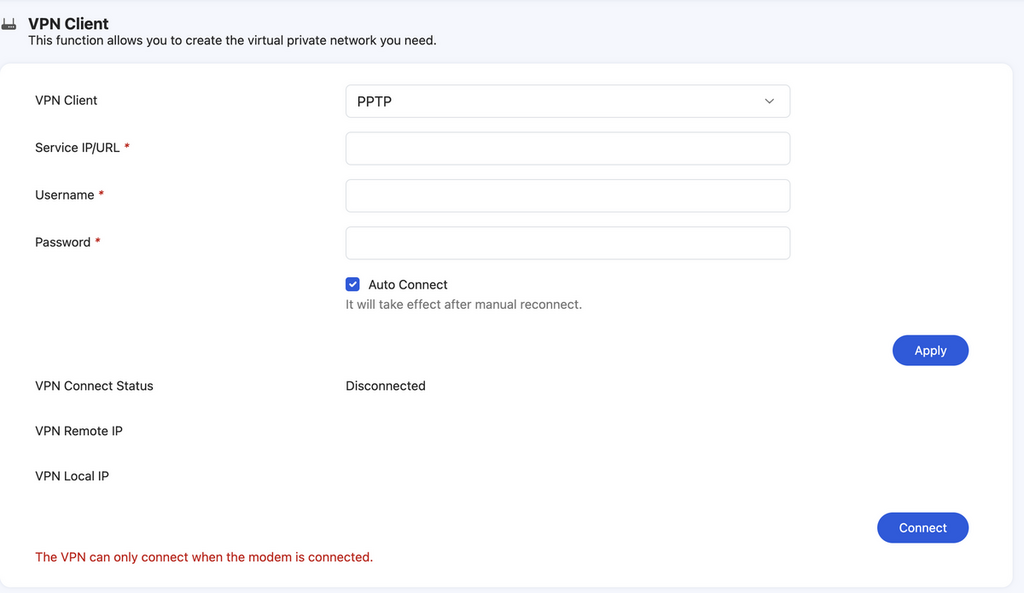The width and height of the screenshot is (1024, 593).
Task: Select PPTP from the protocol combo box
Action: click(567, 101)
